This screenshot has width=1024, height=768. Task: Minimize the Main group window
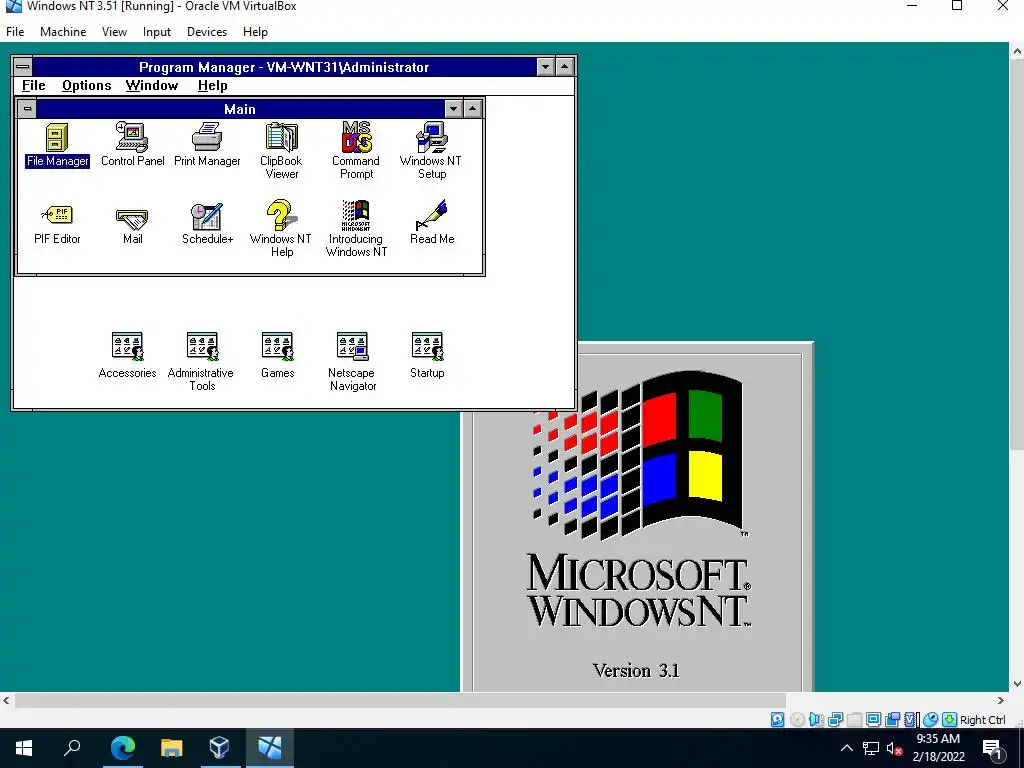click(x=453, y=109)
